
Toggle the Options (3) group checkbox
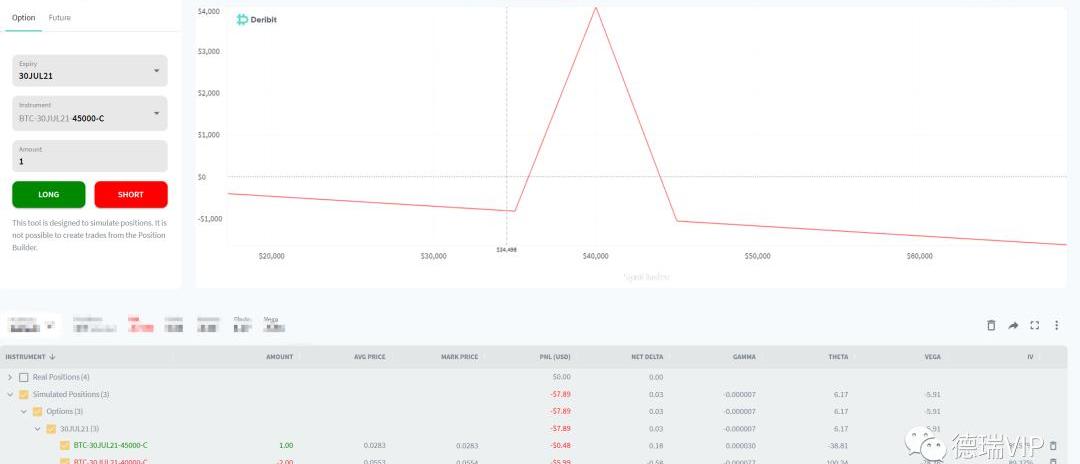coord(38,411)
